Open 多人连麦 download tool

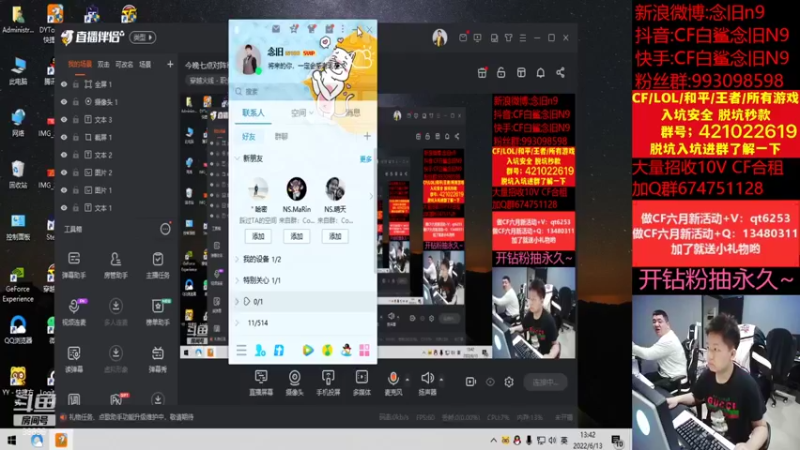(x=116, y=311)
